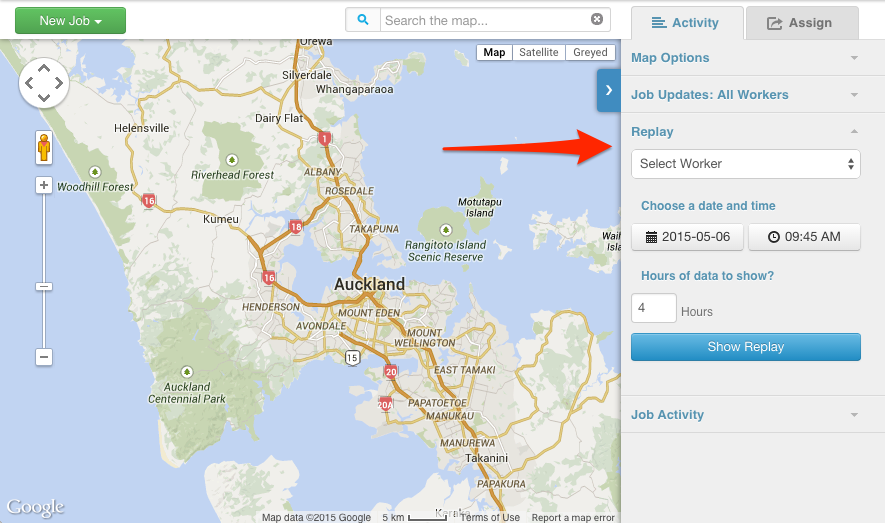
Task: Switch to the Assign tab
Action: (802, 23)
